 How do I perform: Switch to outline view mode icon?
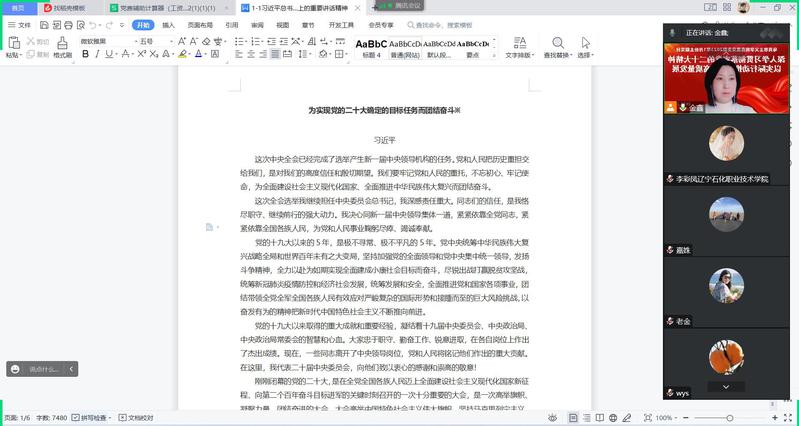coord(587,418)
